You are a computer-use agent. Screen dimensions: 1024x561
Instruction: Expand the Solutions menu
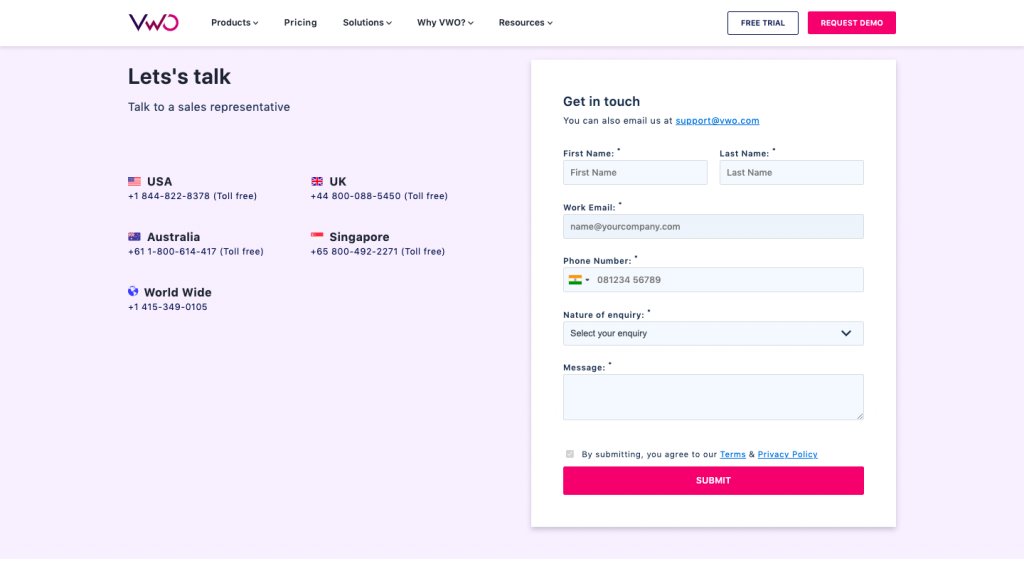pos(367,23)
